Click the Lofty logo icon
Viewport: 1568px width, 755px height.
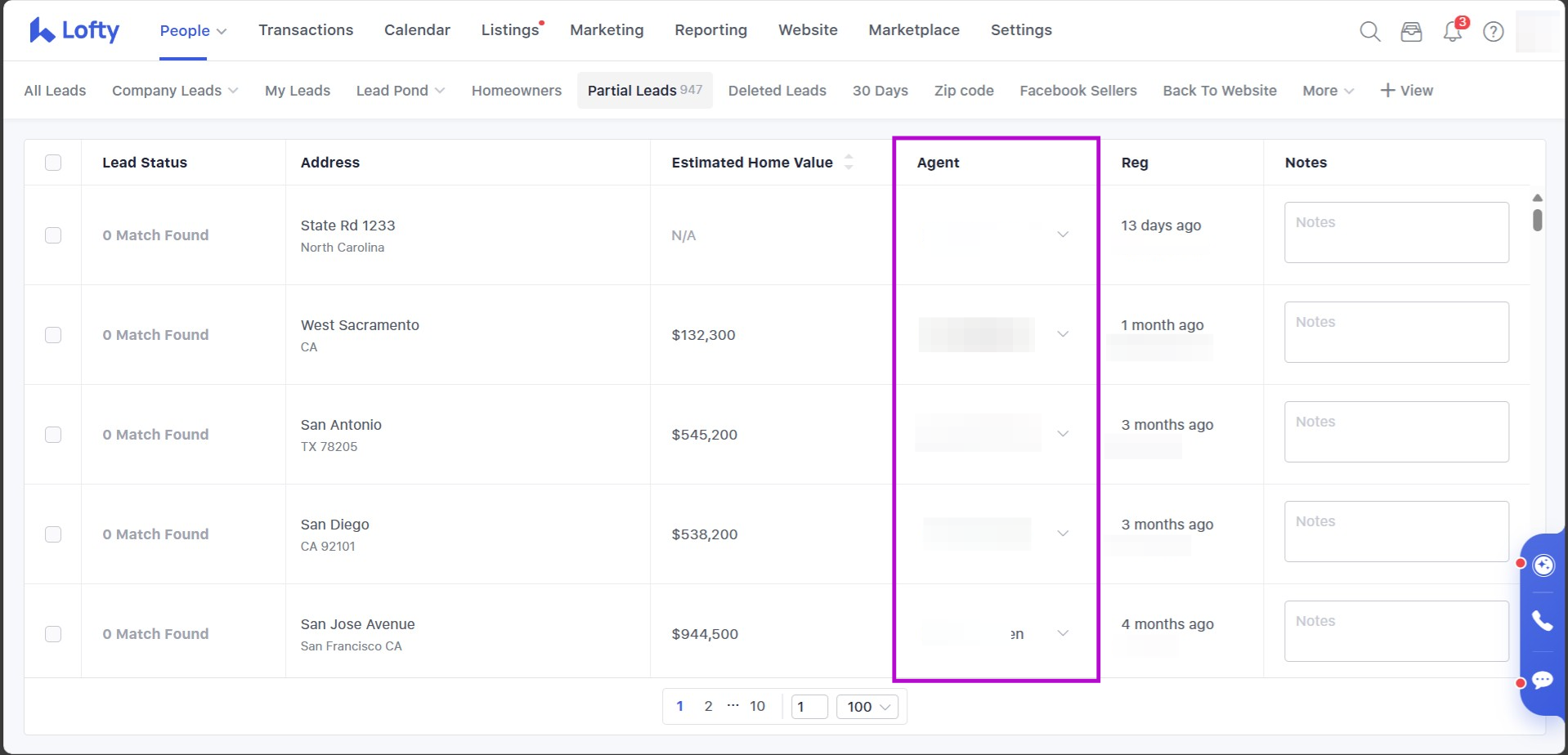[x=42, y=30]
